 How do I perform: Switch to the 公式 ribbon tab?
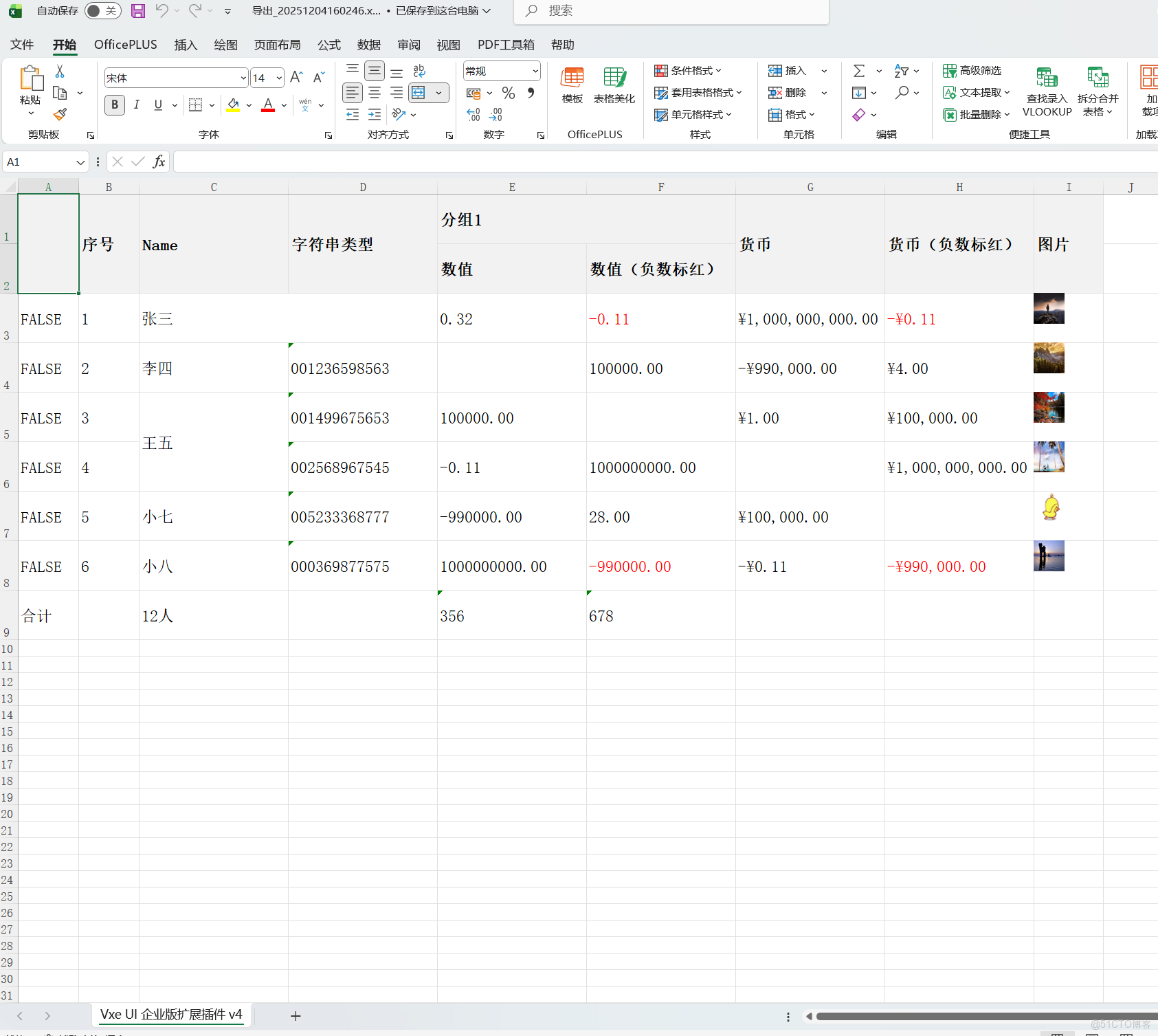click(329, 45)
